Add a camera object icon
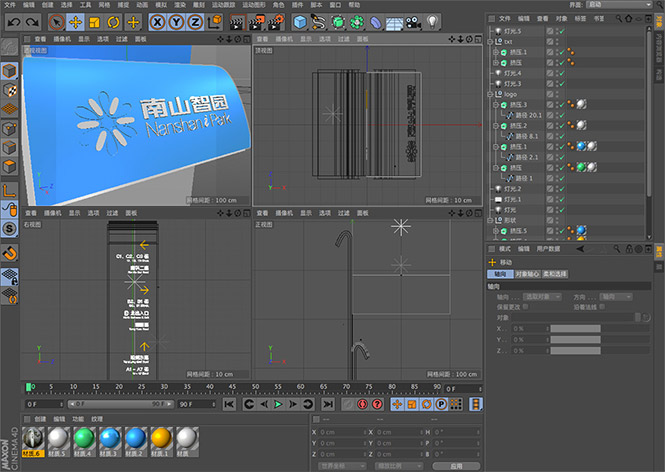The height and width of the screenshot is (472, 665). point(413,22)
